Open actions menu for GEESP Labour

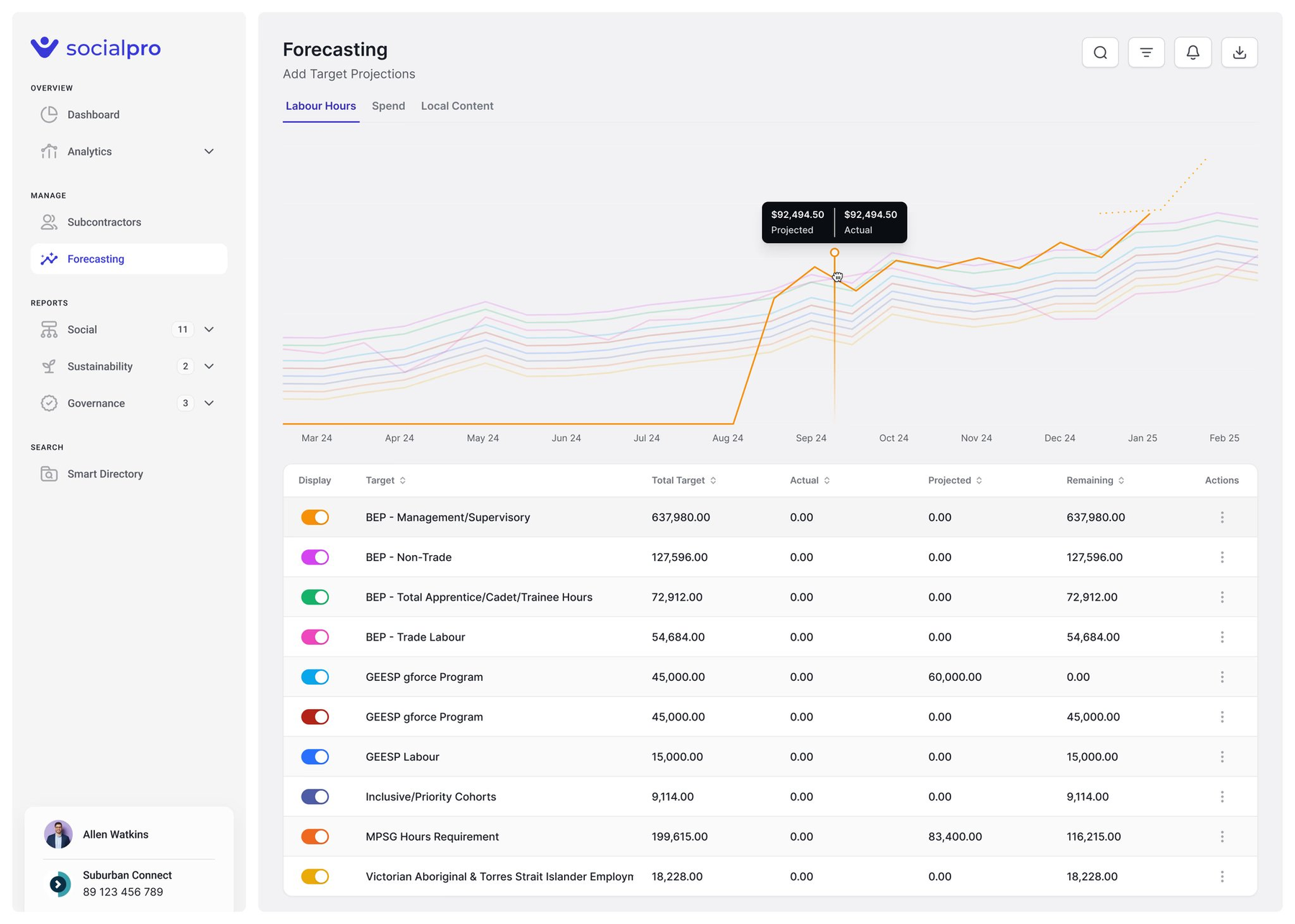(x=1222, y=756)
